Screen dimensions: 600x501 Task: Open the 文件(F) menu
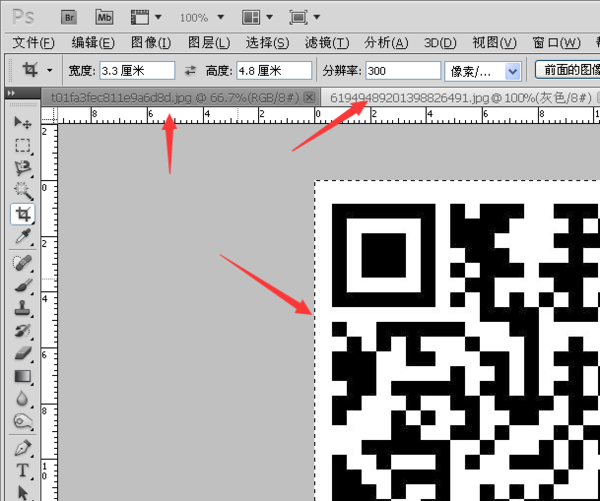pos(33,42)
